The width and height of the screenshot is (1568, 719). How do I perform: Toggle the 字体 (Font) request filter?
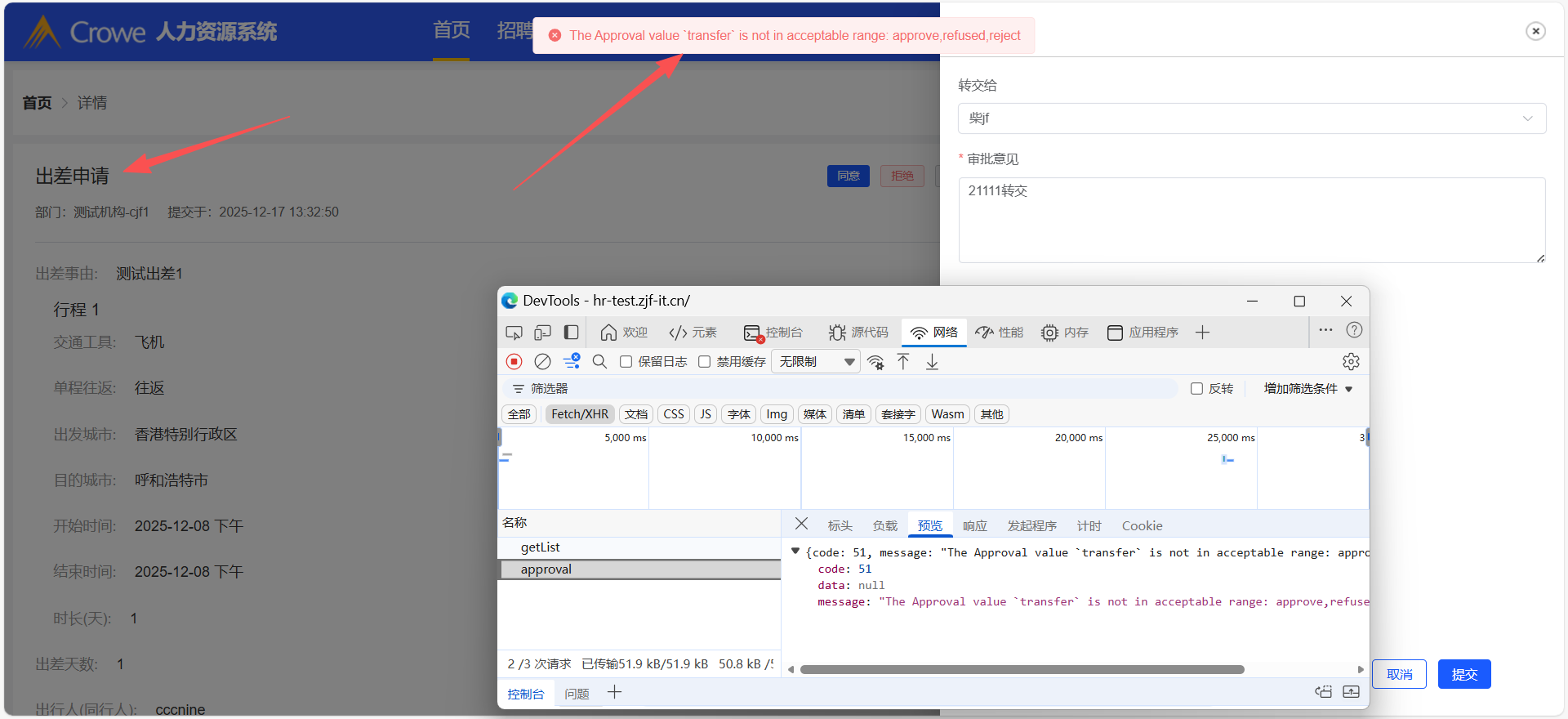coord(739,414)
